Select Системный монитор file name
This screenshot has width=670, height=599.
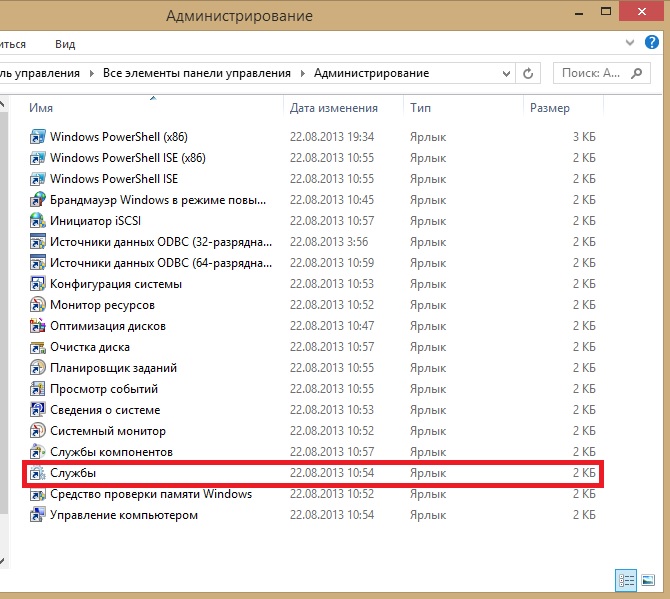[x=108, y=431]
